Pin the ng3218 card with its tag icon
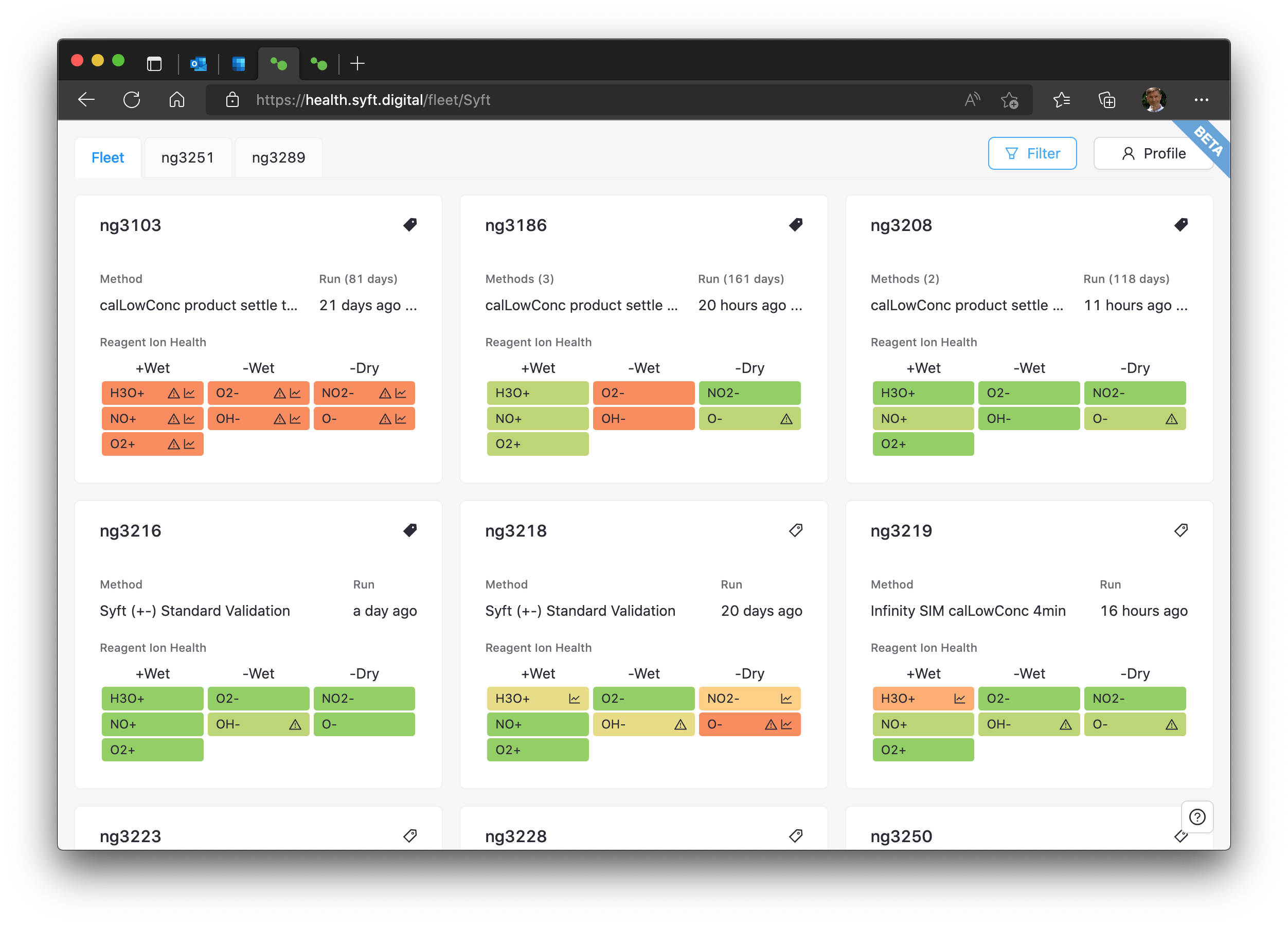The width and height of the screenshot is (1288, 926). tap(796, 530)
